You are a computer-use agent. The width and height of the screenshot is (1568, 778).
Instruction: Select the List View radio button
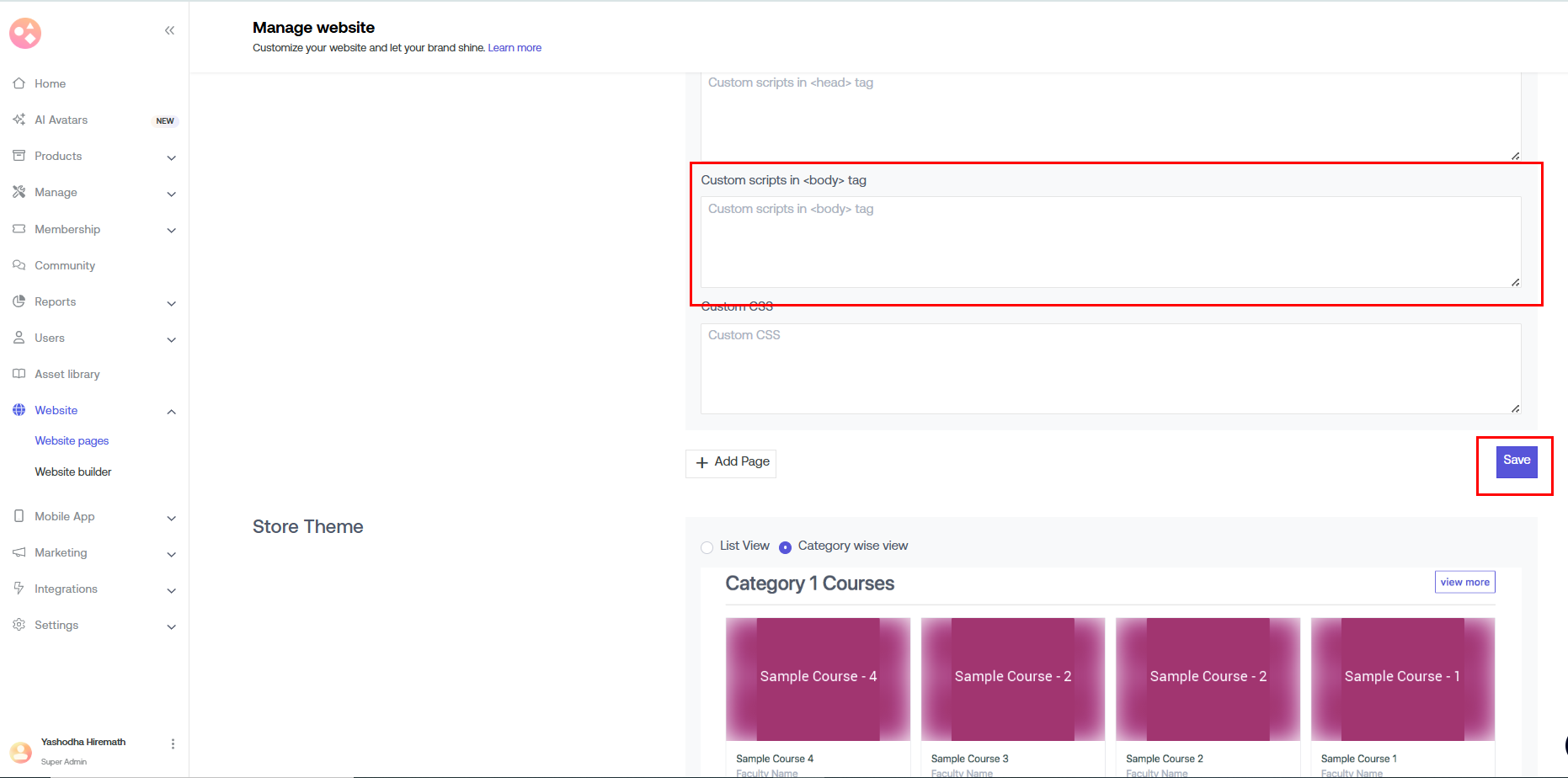click(x=707, y=547)
